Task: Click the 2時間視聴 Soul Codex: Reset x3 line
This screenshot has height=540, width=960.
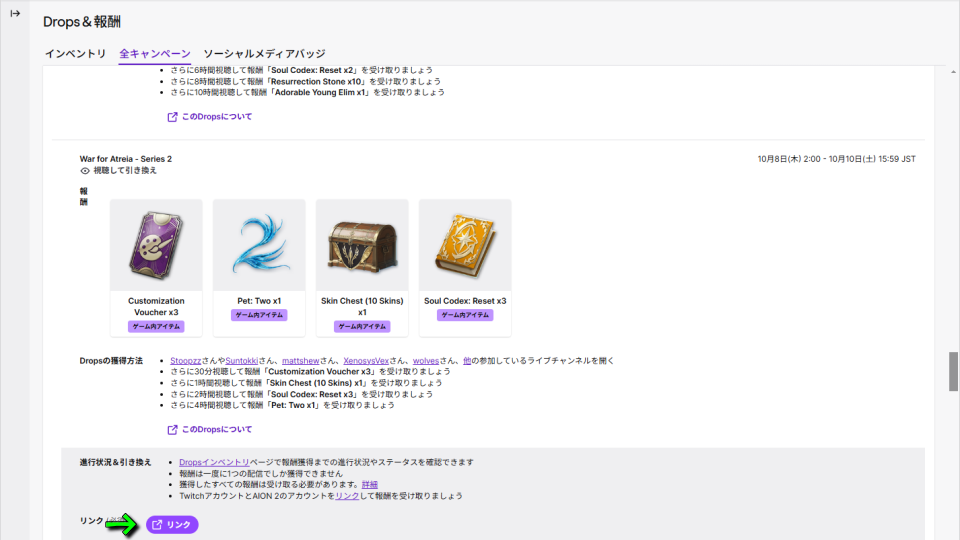Action: pos(301,394)
